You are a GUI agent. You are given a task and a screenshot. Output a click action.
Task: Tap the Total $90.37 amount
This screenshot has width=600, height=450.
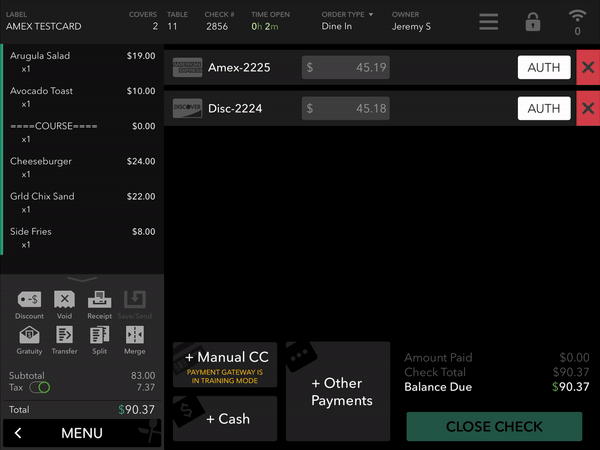tap(137, 410)
